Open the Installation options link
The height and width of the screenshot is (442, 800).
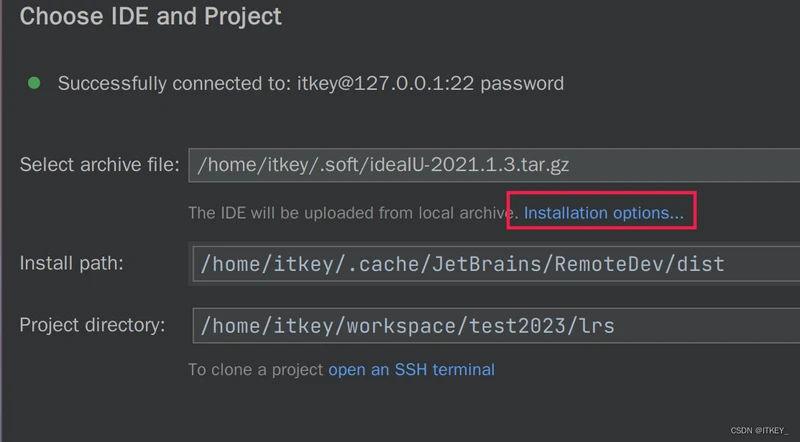click(x=604, y=213)
